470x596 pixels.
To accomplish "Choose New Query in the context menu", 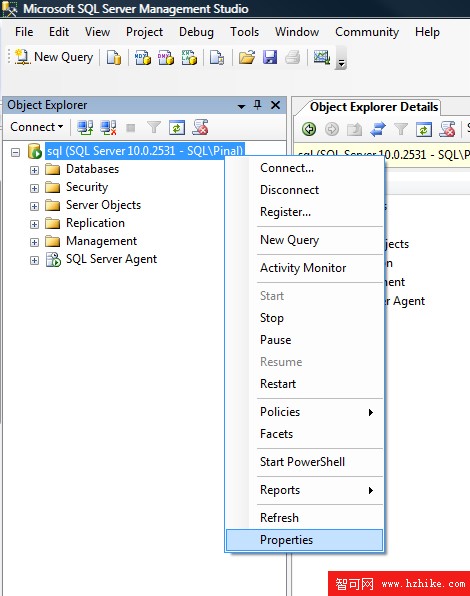I will click(x=304, y=240).
